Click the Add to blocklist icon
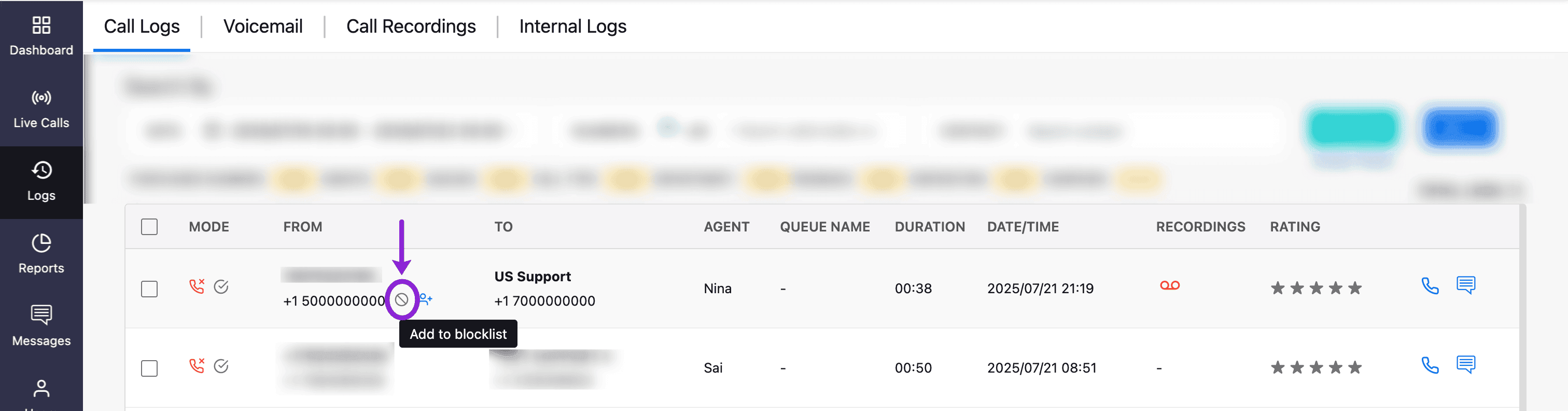This screenshot has width=1568, height=411. [401, 299]
